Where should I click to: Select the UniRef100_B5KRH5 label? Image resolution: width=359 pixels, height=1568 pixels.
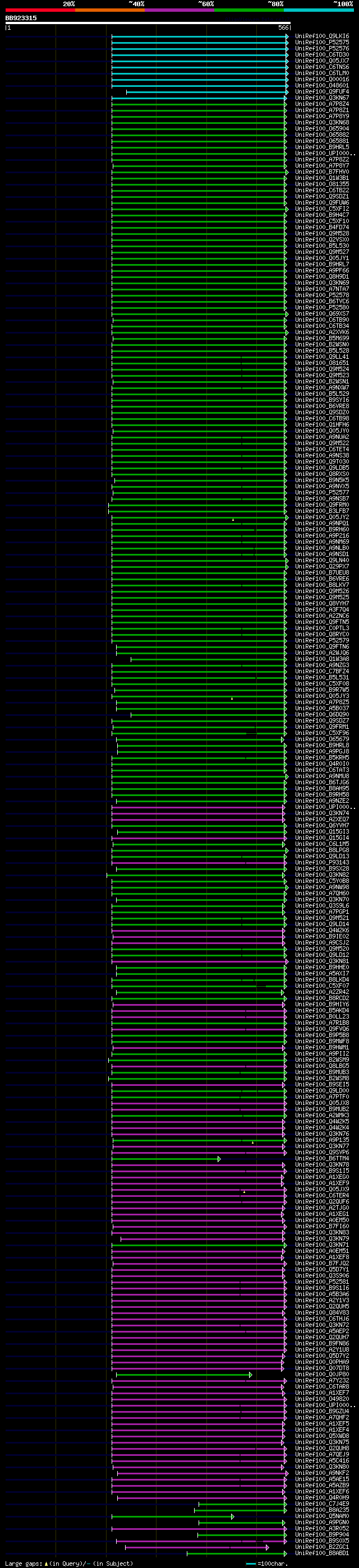point(323,758)
